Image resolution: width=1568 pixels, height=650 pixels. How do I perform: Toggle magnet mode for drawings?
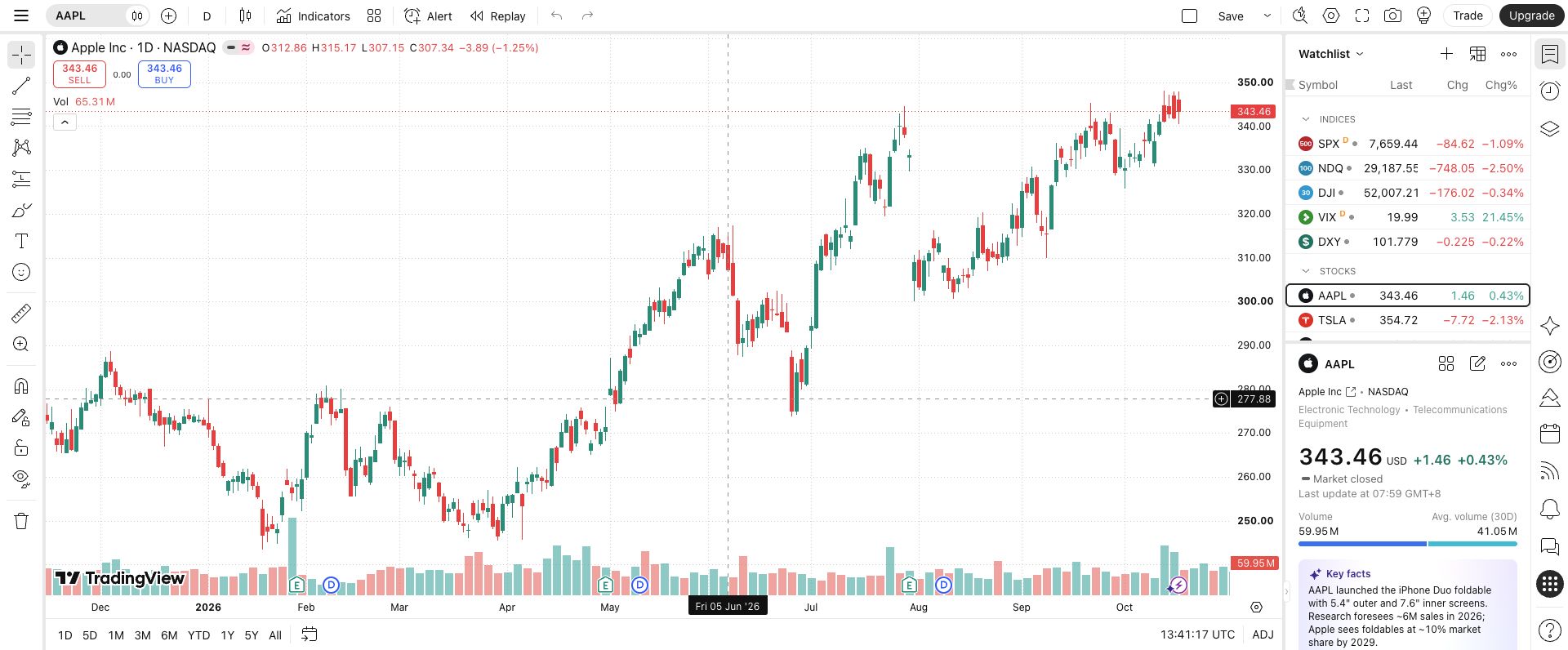click(x=21, y=385)
